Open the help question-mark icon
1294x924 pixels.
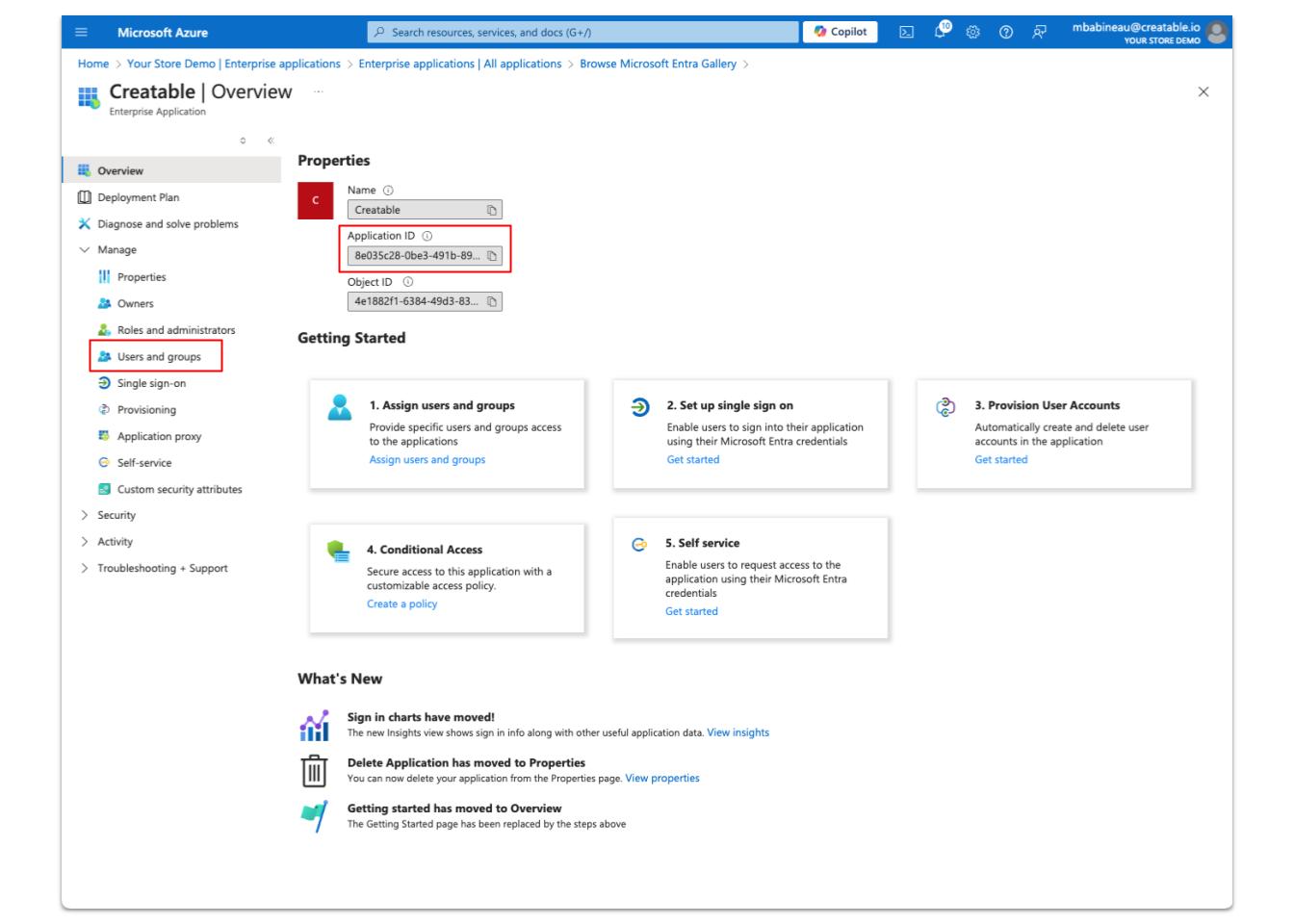pyautogui.click(x=1006, y=33)
